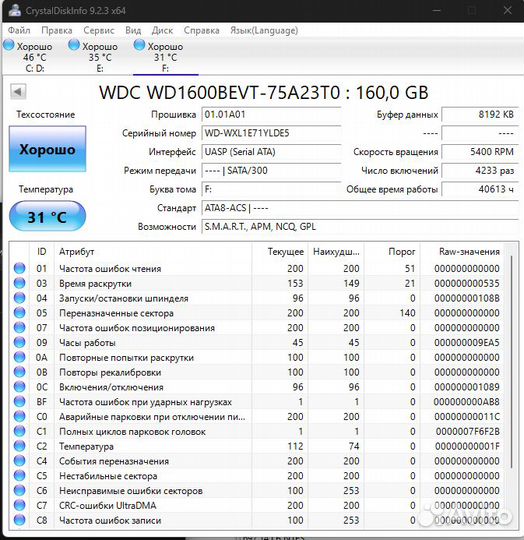Open the Язык(Language) menu
Image resolution: width=524 pixels, height=540 pixels.
pos(264,30)
